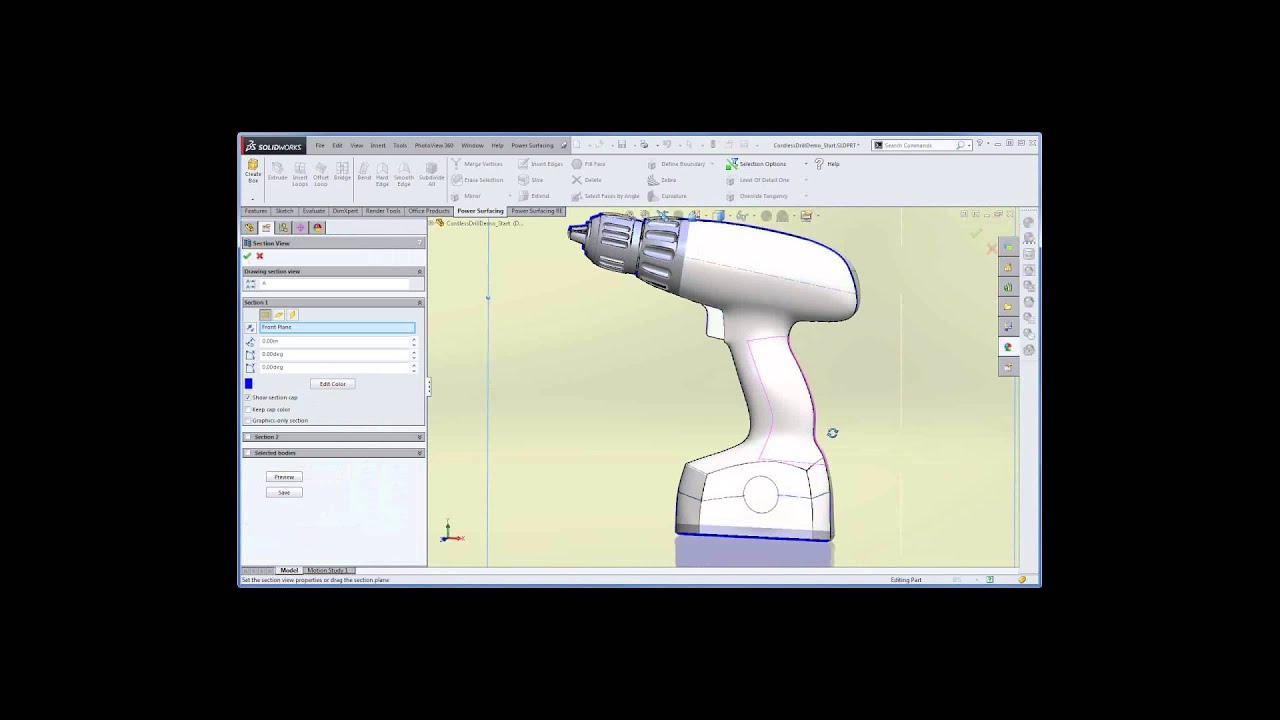The height and width of the screenshot is (720, 1280).
Task: Open the Override Tangency dropdown
Action: tap(806, 196)
